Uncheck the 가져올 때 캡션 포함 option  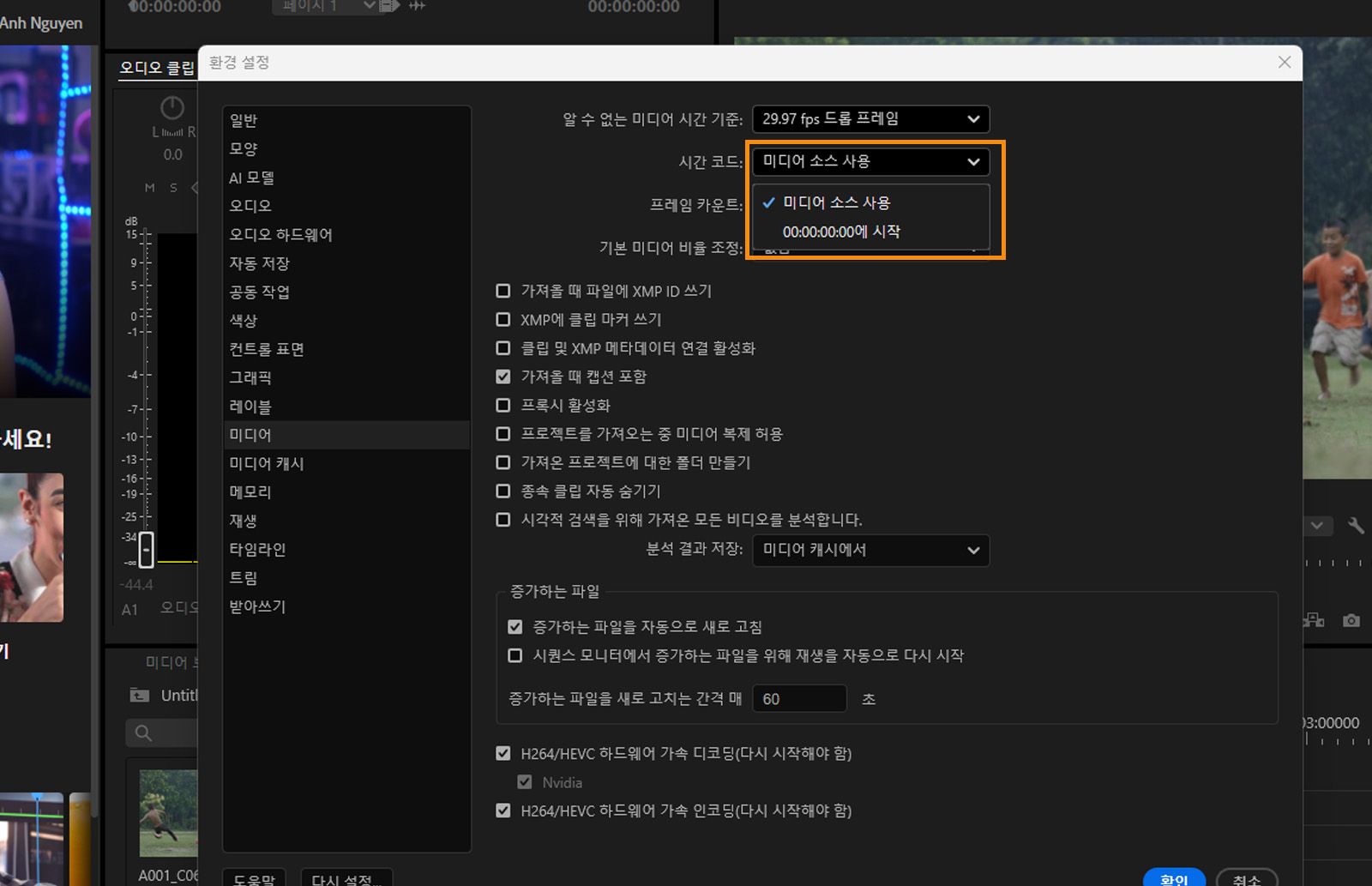pos(502,377)
